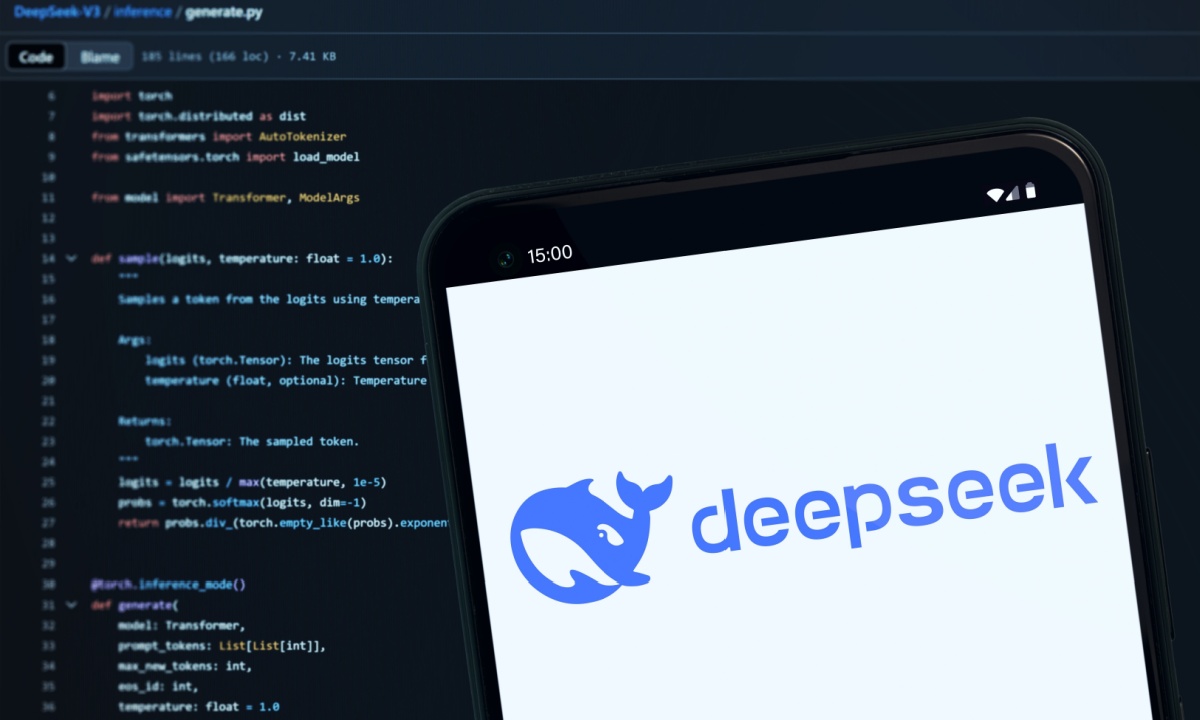1200x720 pixels.
Task: Click the @torch.inference_mode() decorator line
Action: click(168, 585)
